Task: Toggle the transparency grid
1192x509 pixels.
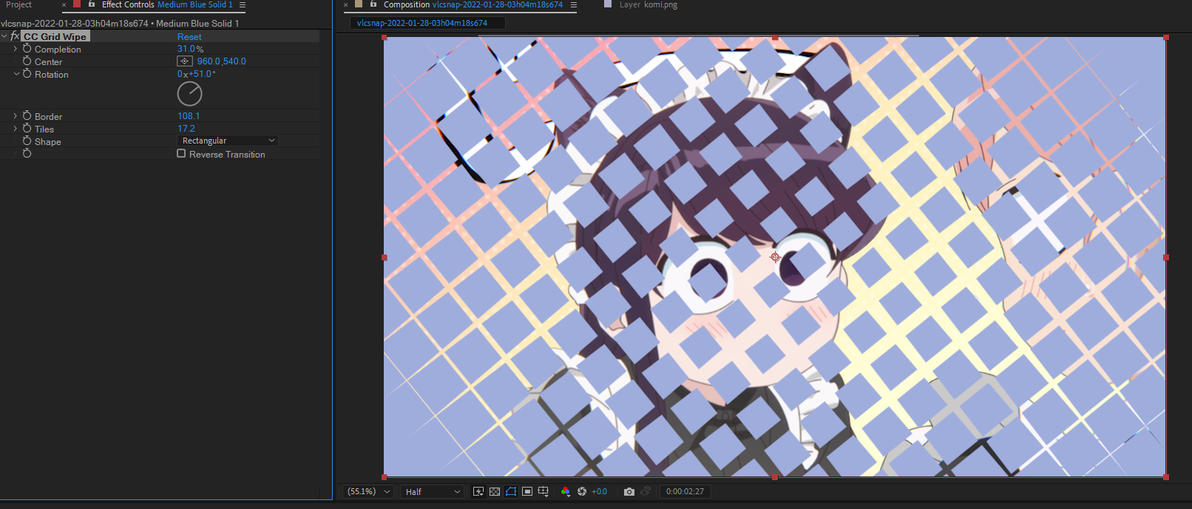Action: tap(494, 492)
